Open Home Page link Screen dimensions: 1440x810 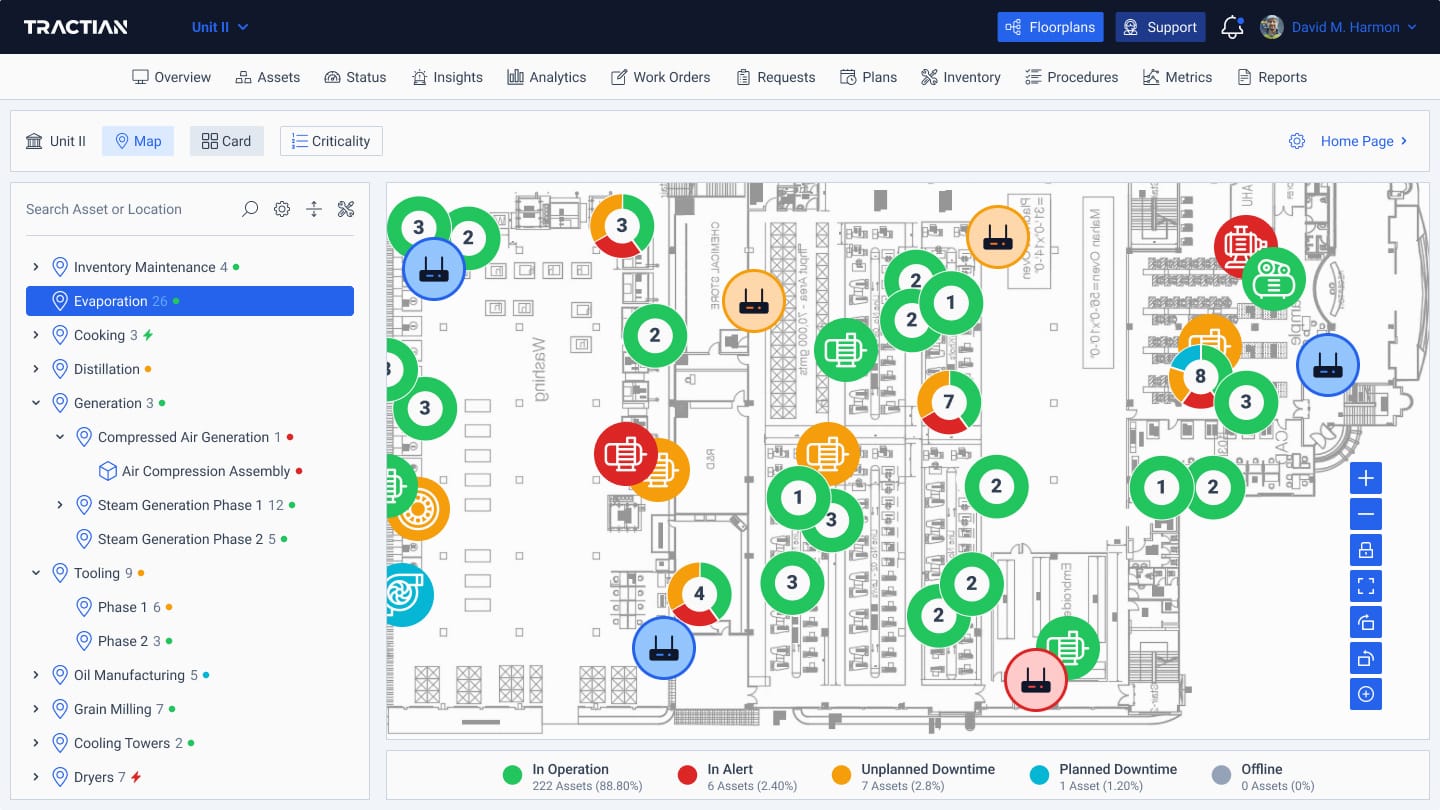click(1364, 141)
